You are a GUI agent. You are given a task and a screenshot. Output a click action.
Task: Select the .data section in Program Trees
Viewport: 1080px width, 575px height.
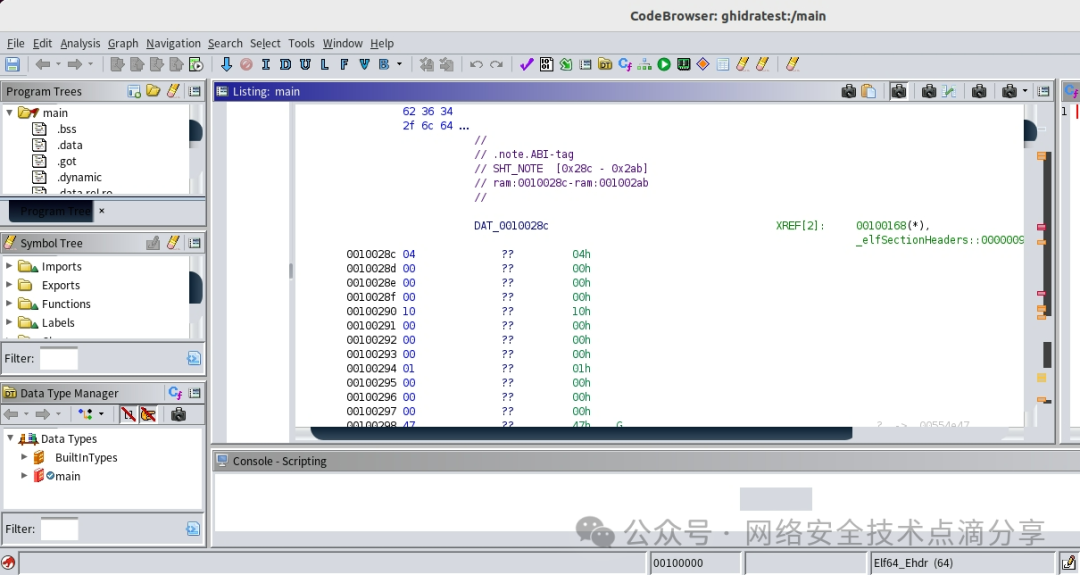(70, 145)
